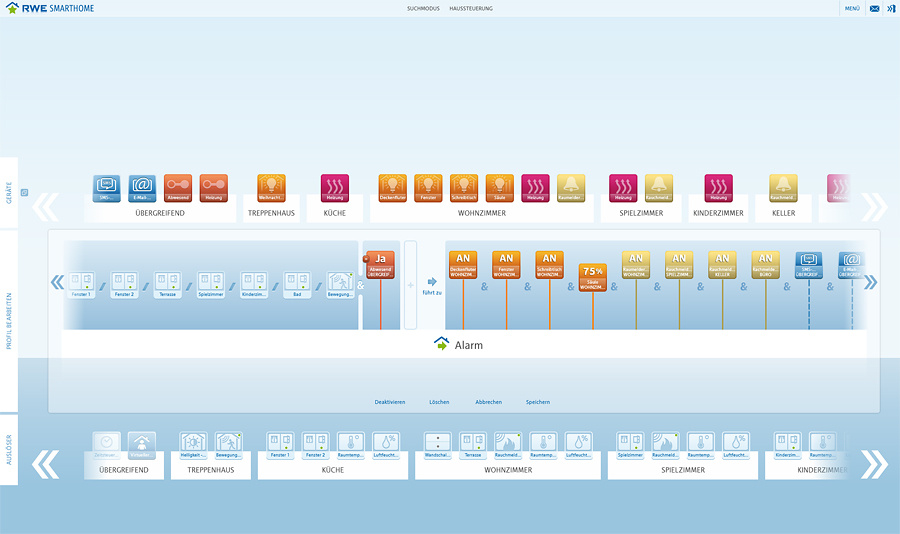Select Rauchmelder bell in Keller devices

point(783,188)
